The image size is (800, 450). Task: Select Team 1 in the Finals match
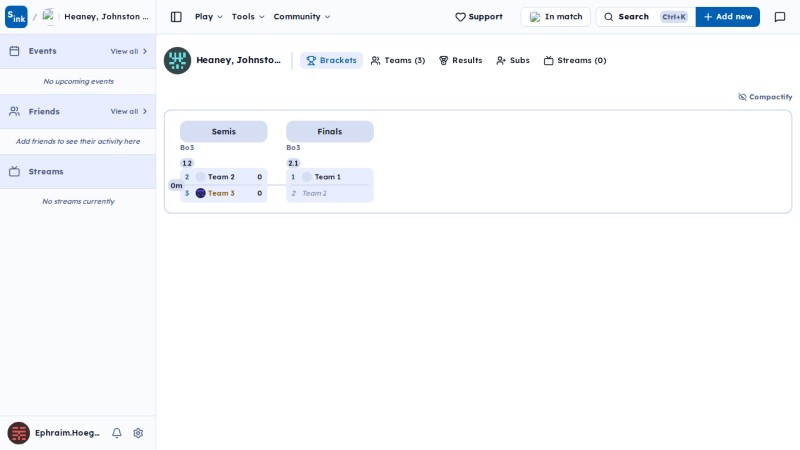tap(330, 177)
